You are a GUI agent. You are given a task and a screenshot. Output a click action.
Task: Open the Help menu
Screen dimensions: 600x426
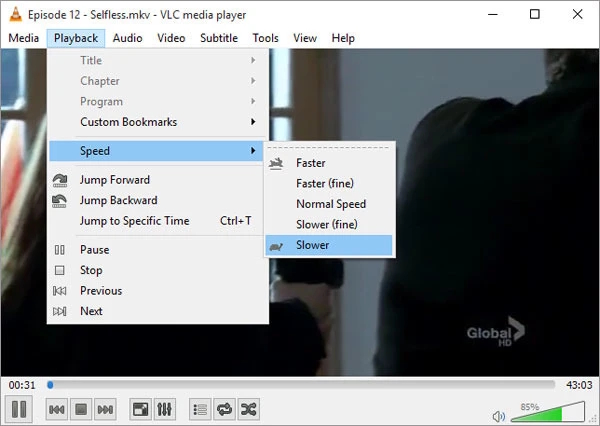343,38
